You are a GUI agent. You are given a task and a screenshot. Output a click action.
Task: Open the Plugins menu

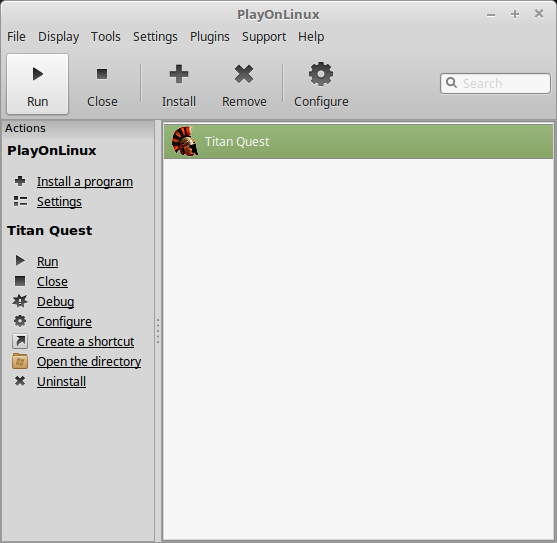(x=210, y=37)
